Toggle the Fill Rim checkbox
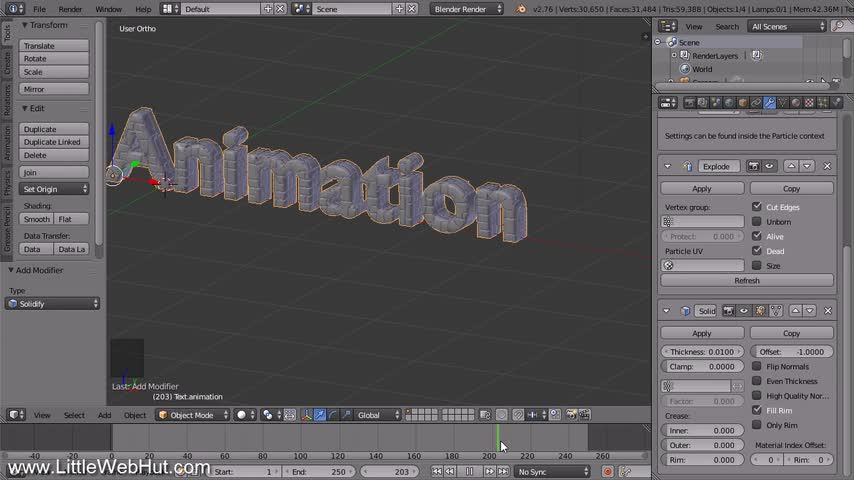 click(x=757, y=410)
